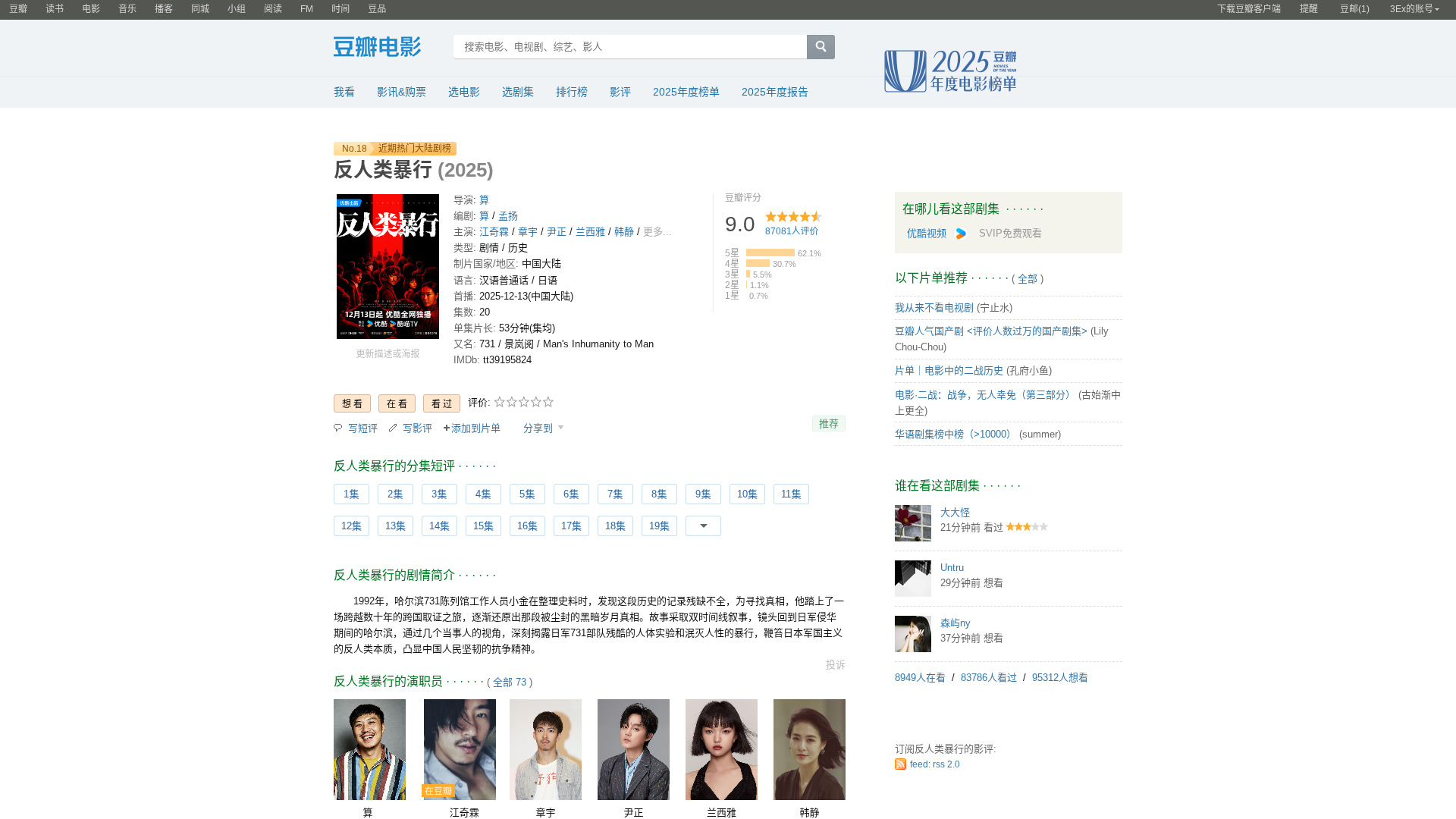
Task: Rate the show three stars
Action: point(524,402)
